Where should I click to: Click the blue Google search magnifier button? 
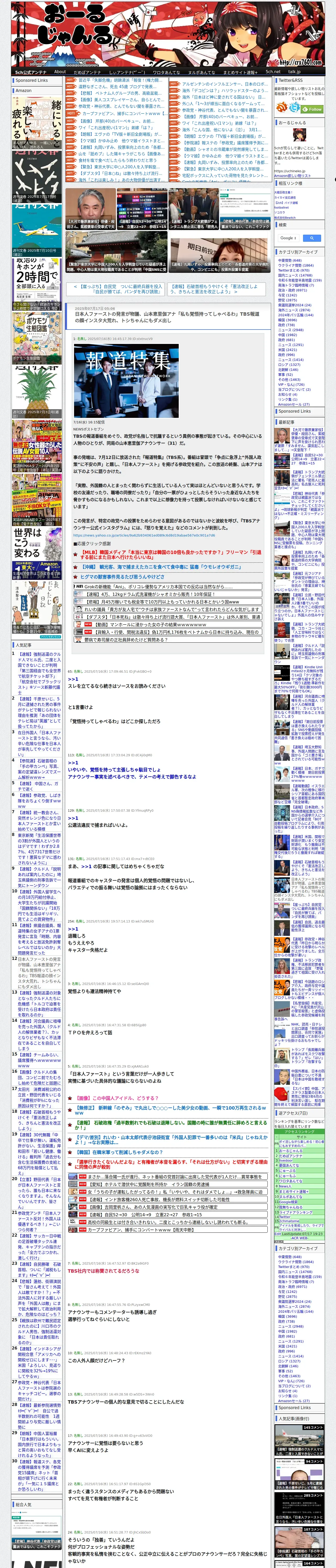pyautogui.click(x=312, y=238)
